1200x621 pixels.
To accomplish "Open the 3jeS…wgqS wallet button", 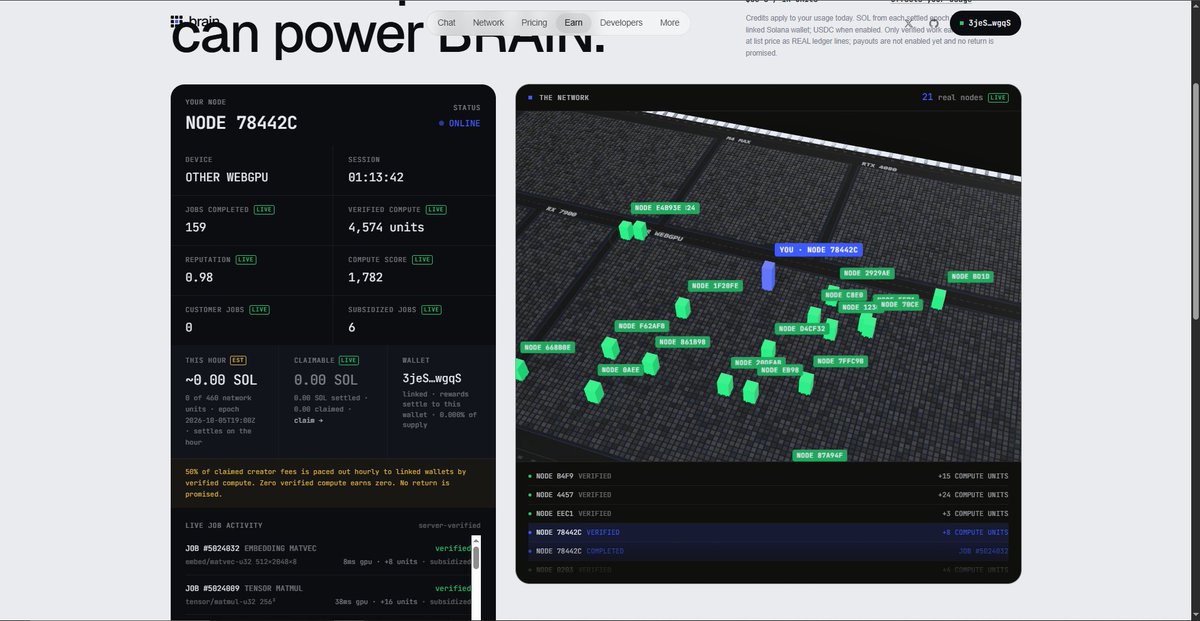I will pos(984,22).
